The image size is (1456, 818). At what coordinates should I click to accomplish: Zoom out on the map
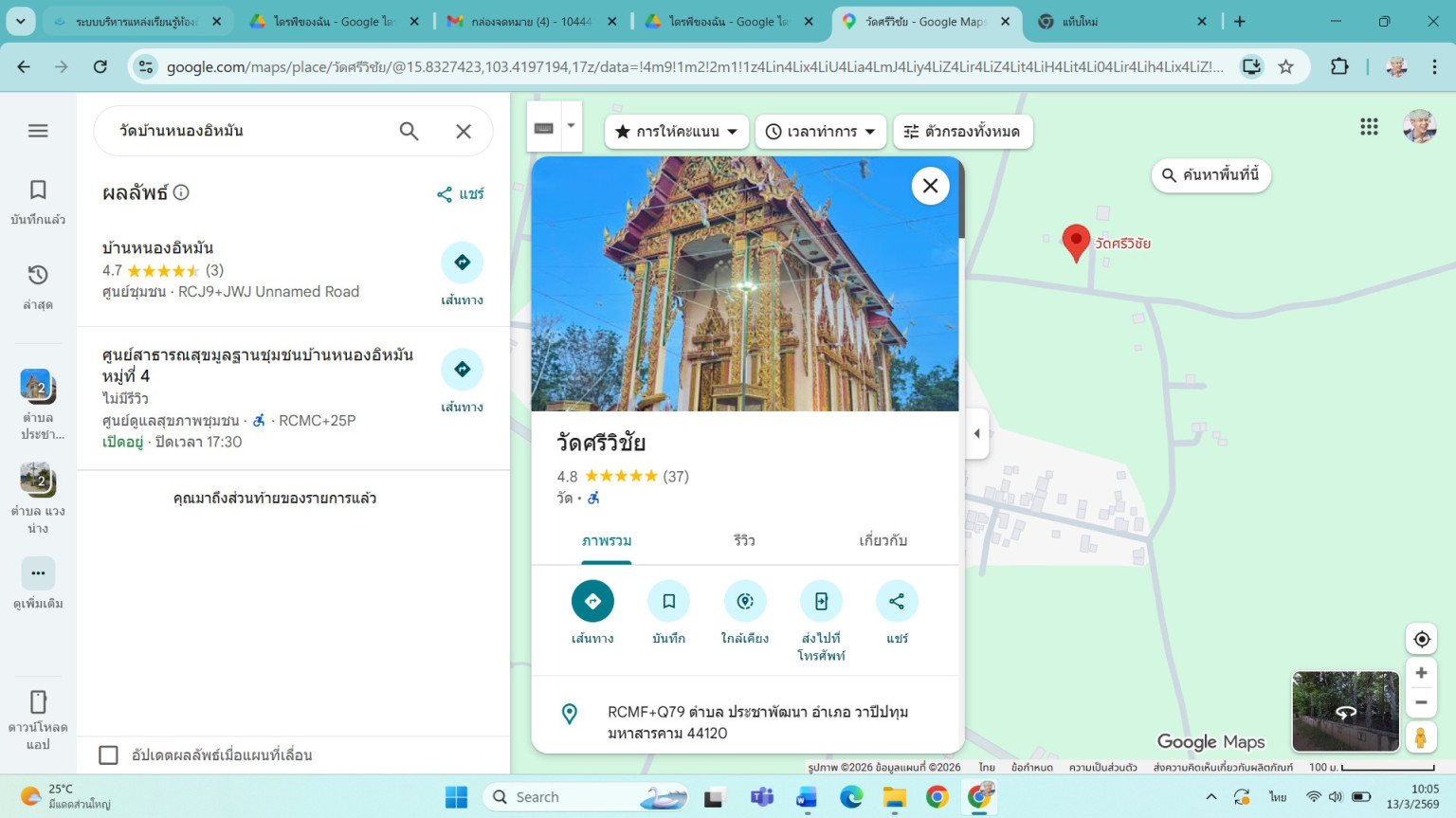point(1421,702)
